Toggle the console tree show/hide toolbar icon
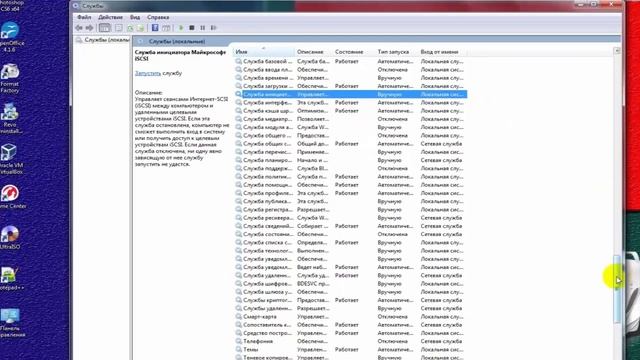 tap(104, 28)
